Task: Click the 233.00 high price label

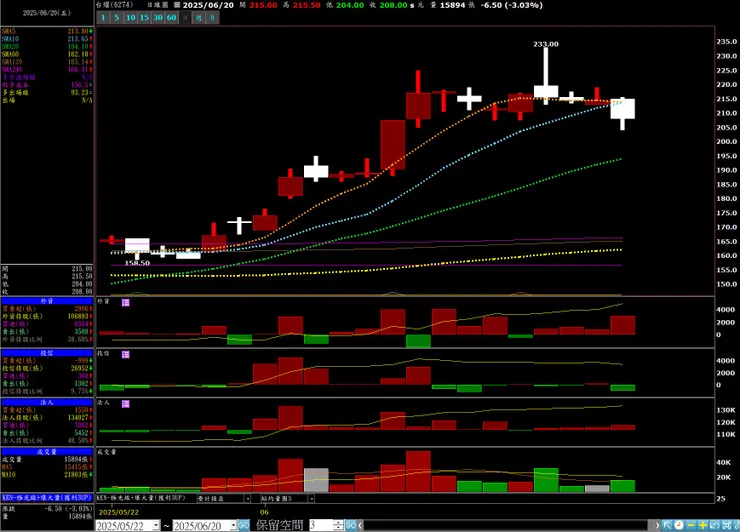Action: pos(546,44)
